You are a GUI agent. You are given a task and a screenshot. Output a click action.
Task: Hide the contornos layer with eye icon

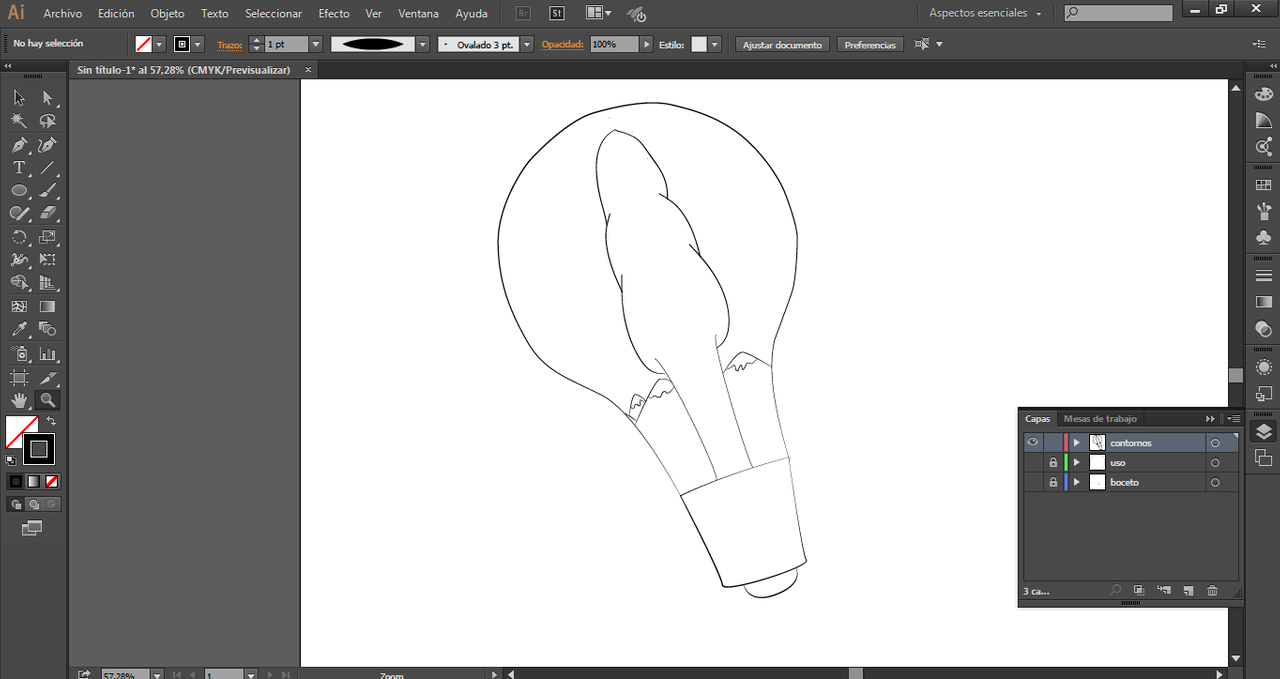tap(1033, 442)
